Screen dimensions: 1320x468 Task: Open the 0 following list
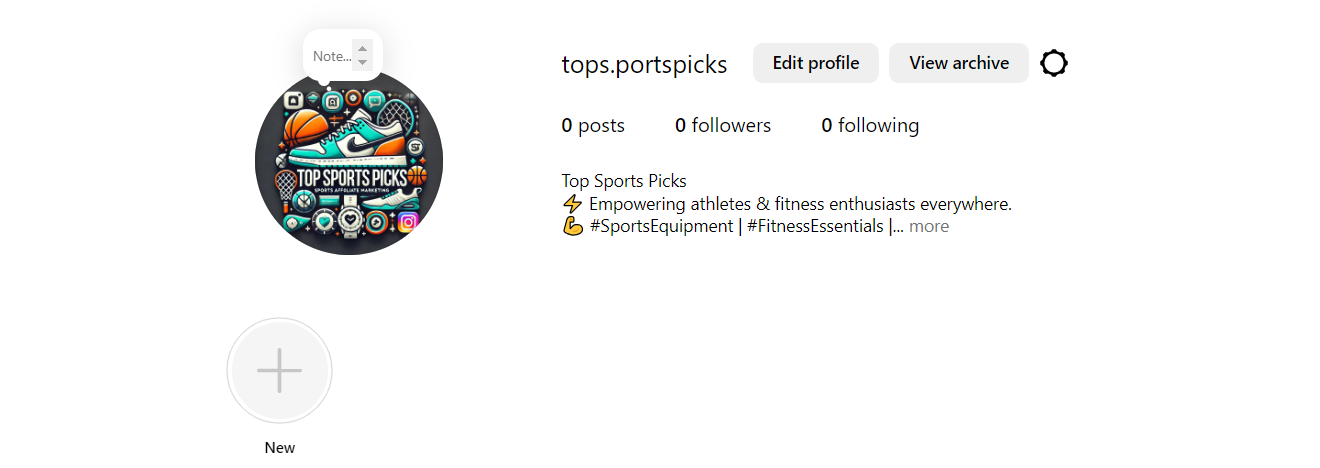pos(870,125)
